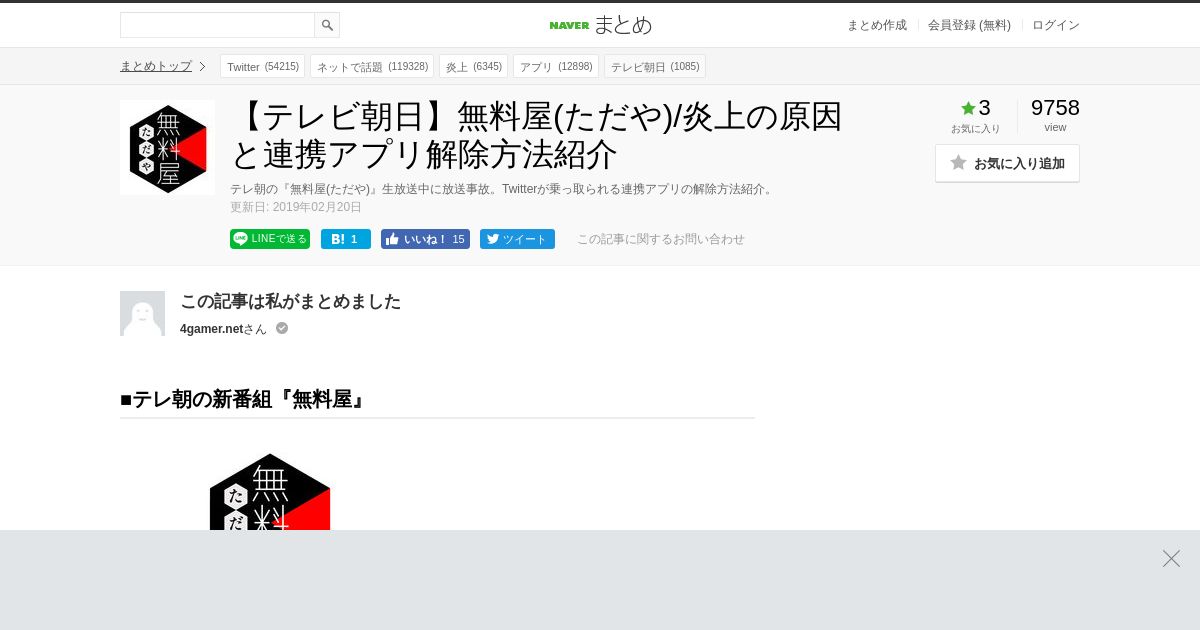Image resolution: width=1200 pixels, height=630 pixels.
Task: Click the breadcrumb chevron after まとめトップ
Action: [202, 66]
